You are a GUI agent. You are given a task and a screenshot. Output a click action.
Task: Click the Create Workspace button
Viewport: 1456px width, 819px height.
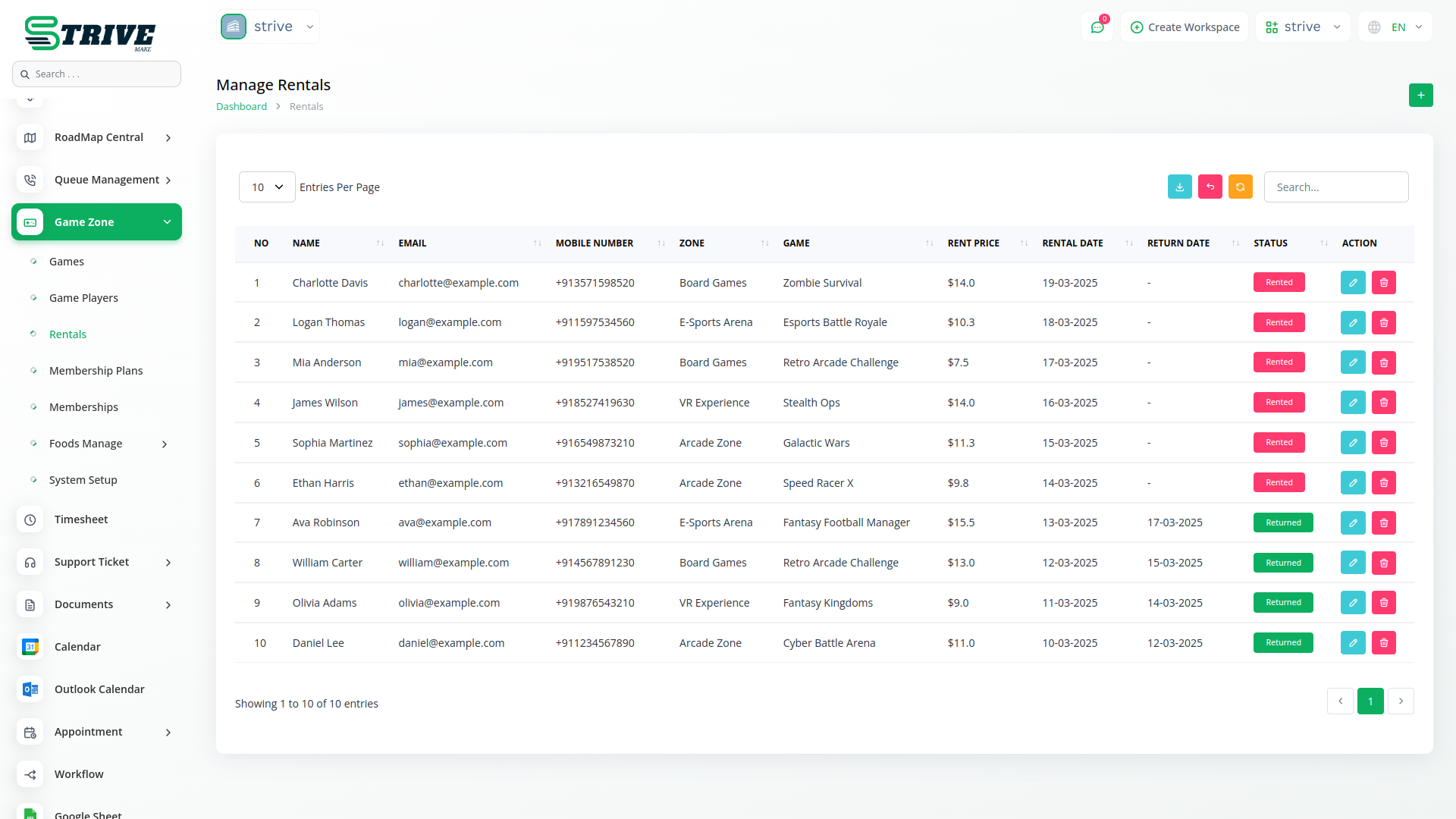pyautogui.click(x=1185, y=27)
